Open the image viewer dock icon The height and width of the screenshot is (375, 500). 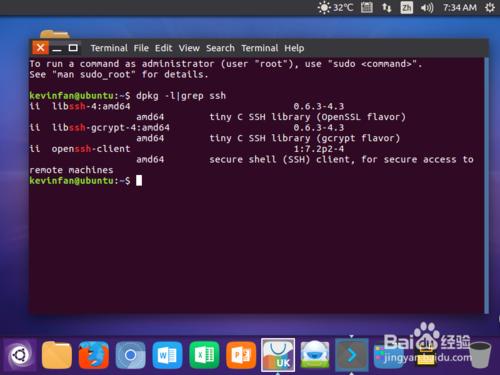click(315, 355)
